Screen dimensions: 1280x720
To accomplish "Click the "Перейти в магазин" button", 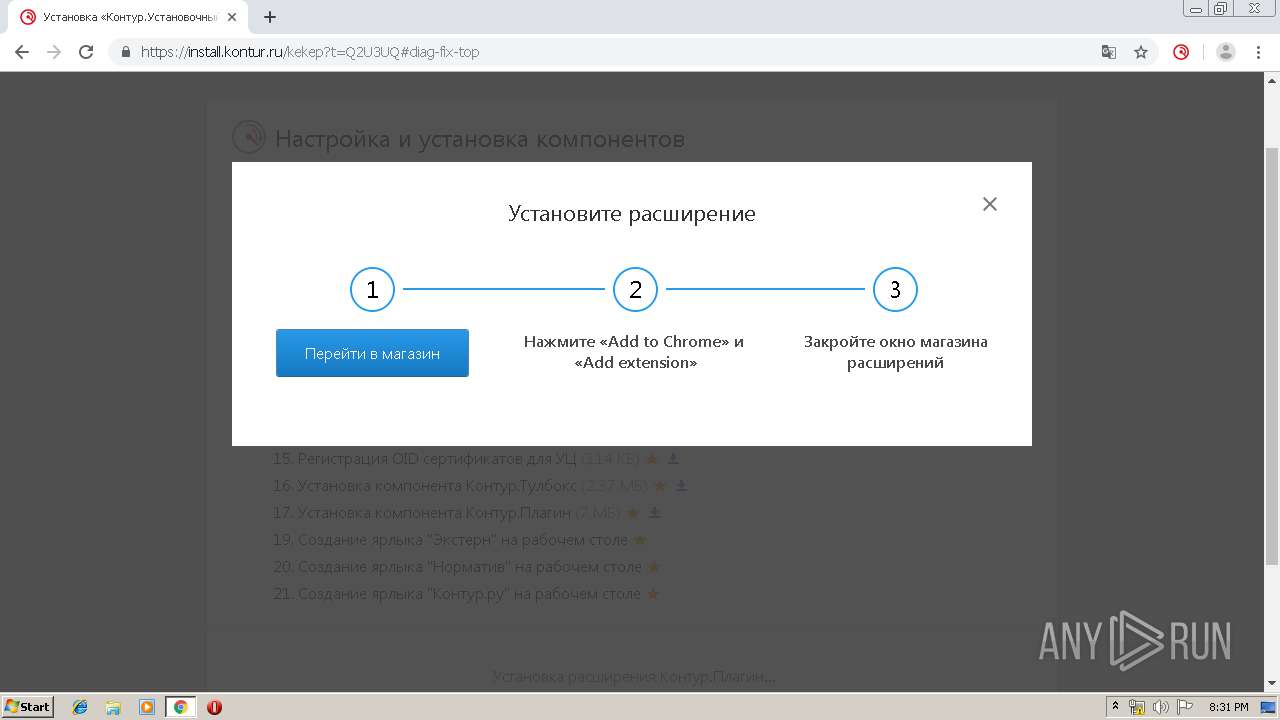I will (x=372, y=353).
